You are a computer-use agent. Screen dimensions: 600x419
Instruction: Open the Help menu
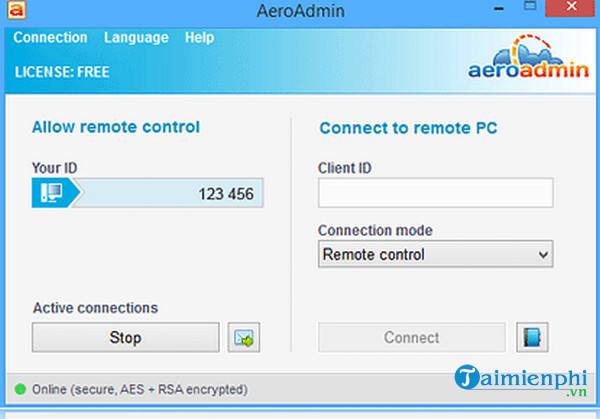(x=199, y=37)
